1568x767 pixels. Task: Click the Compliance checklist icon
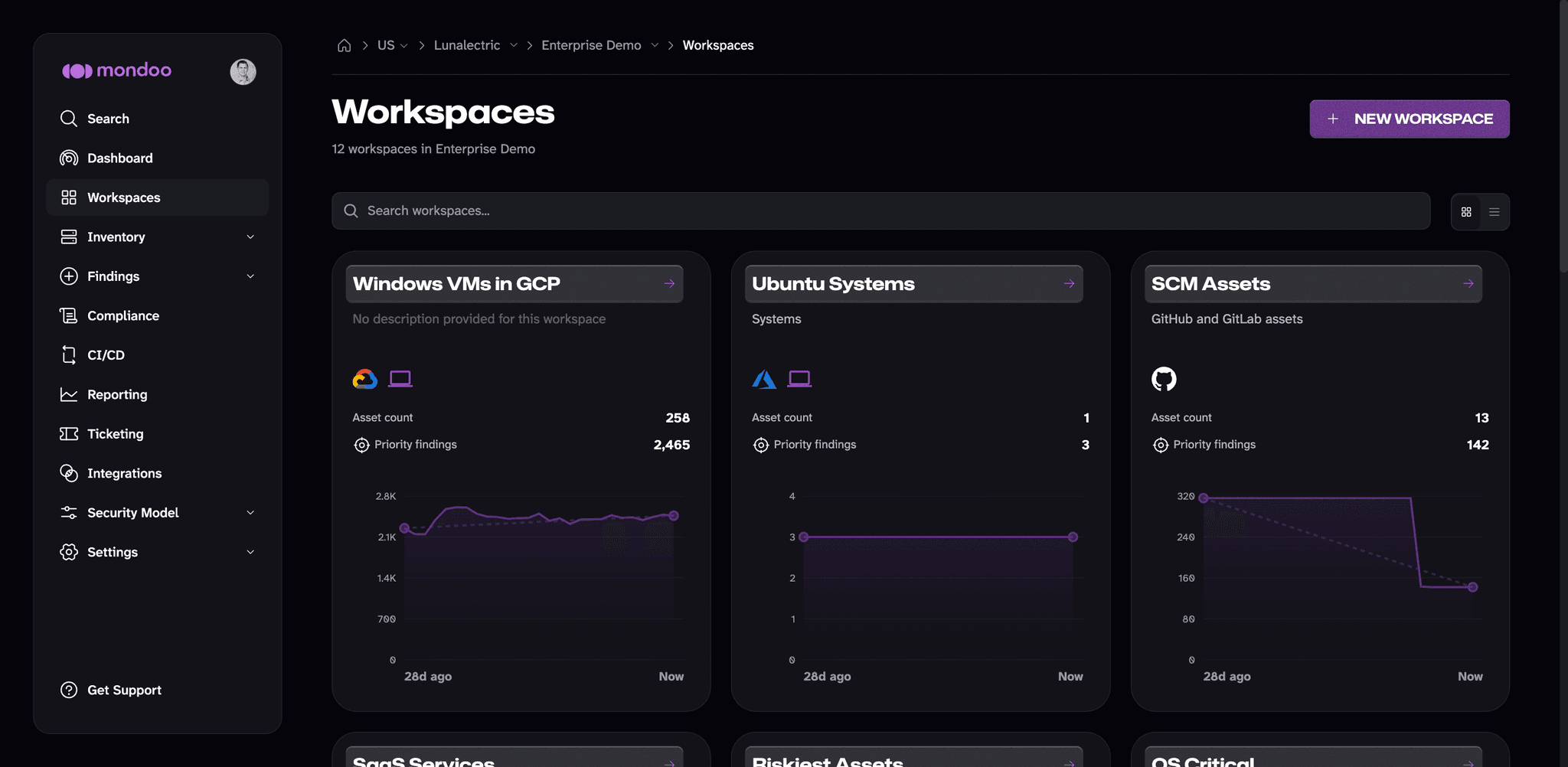point(69,315)
